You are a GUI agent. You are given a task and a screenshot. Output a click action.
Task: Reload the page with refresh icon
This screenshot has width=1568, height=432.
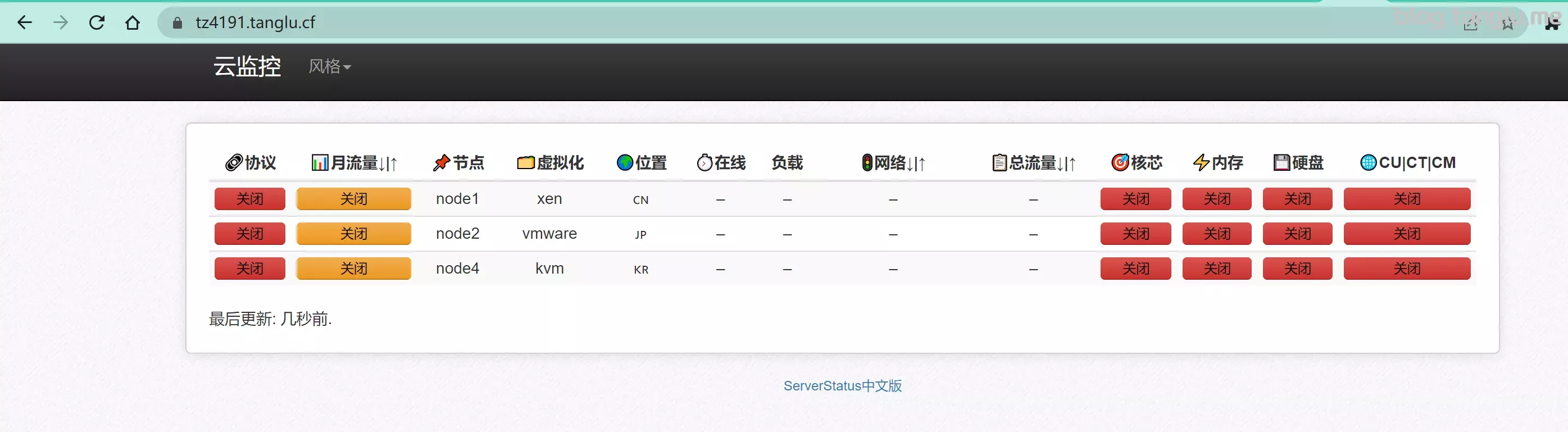coord(97,22)
